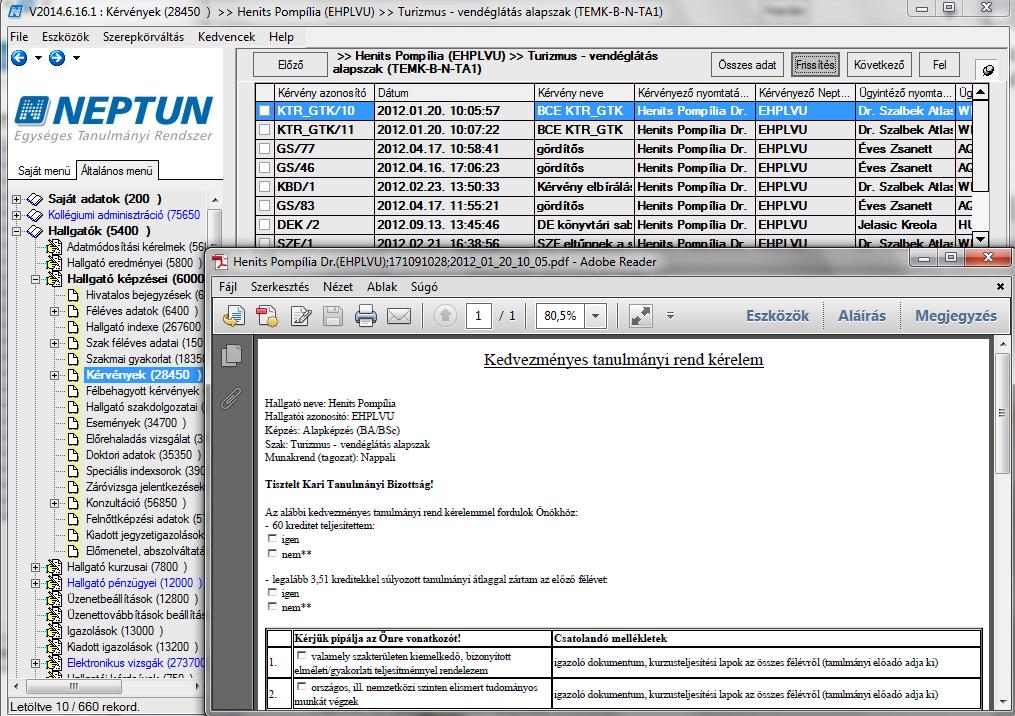Expand the Hallgató pénzügyei tree node
Viewport: 1015px width, 716px height.
36,583
